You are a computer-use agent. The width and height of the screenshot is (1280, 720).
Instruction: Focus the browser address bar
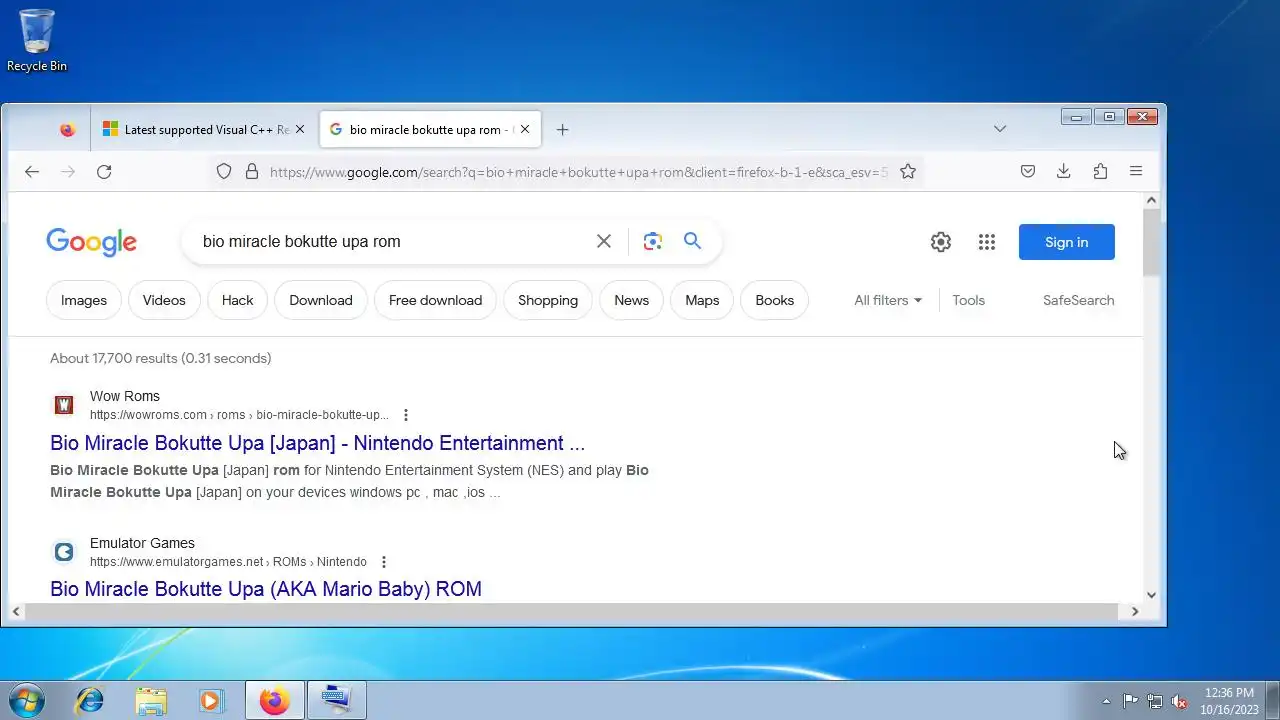578,172
